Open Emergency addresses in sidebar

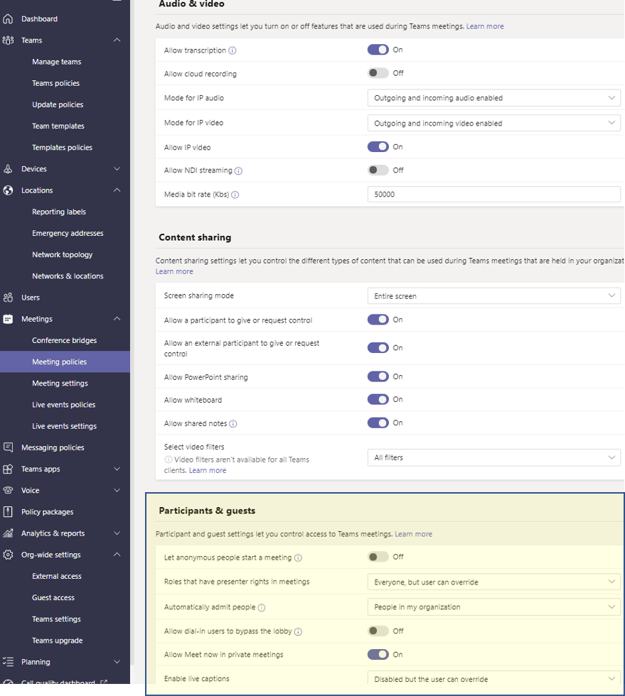[x=67, y=233]
